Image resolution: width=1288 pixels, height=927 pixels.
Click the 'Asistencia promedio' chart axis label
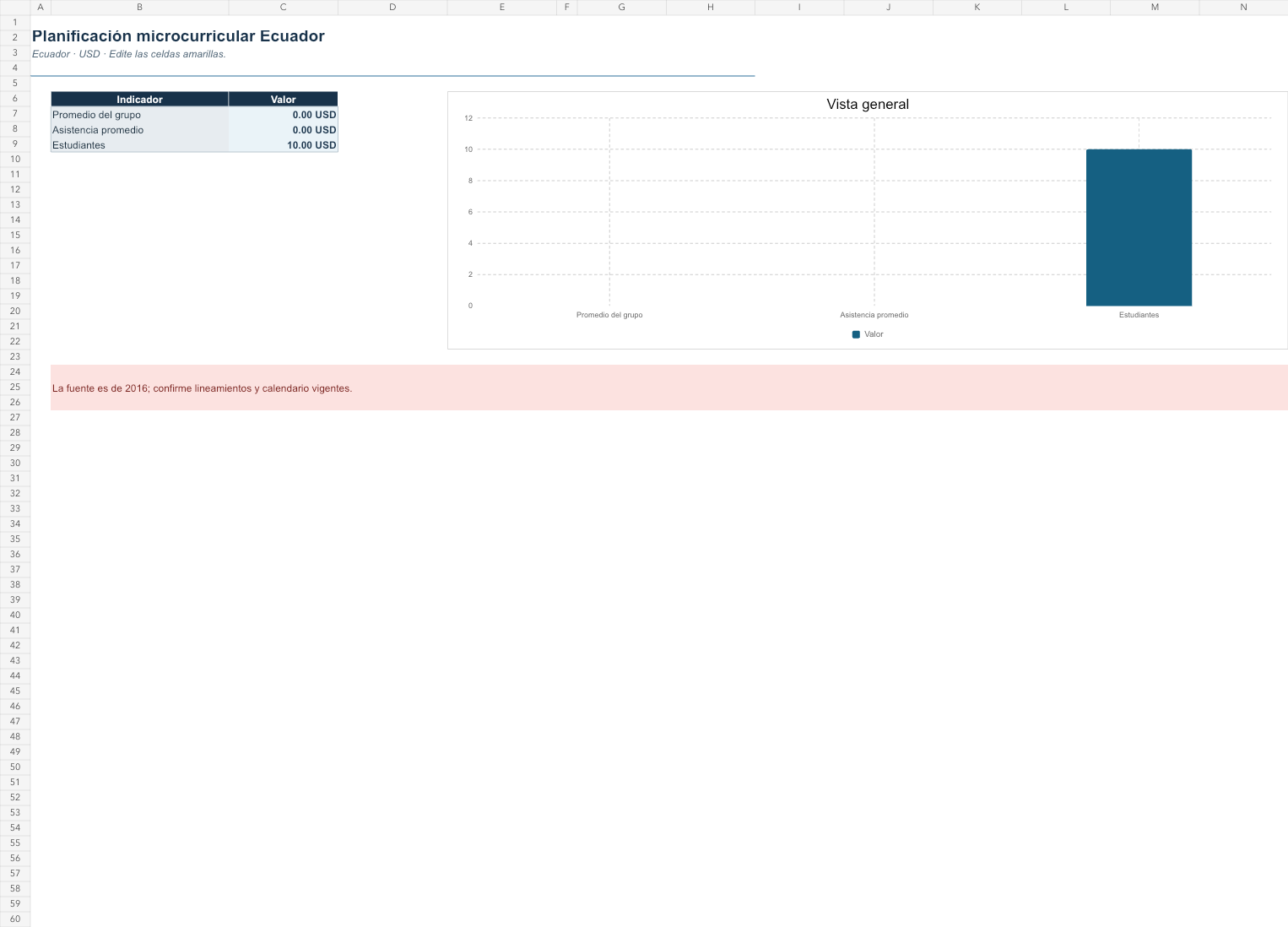coord(874,315)
